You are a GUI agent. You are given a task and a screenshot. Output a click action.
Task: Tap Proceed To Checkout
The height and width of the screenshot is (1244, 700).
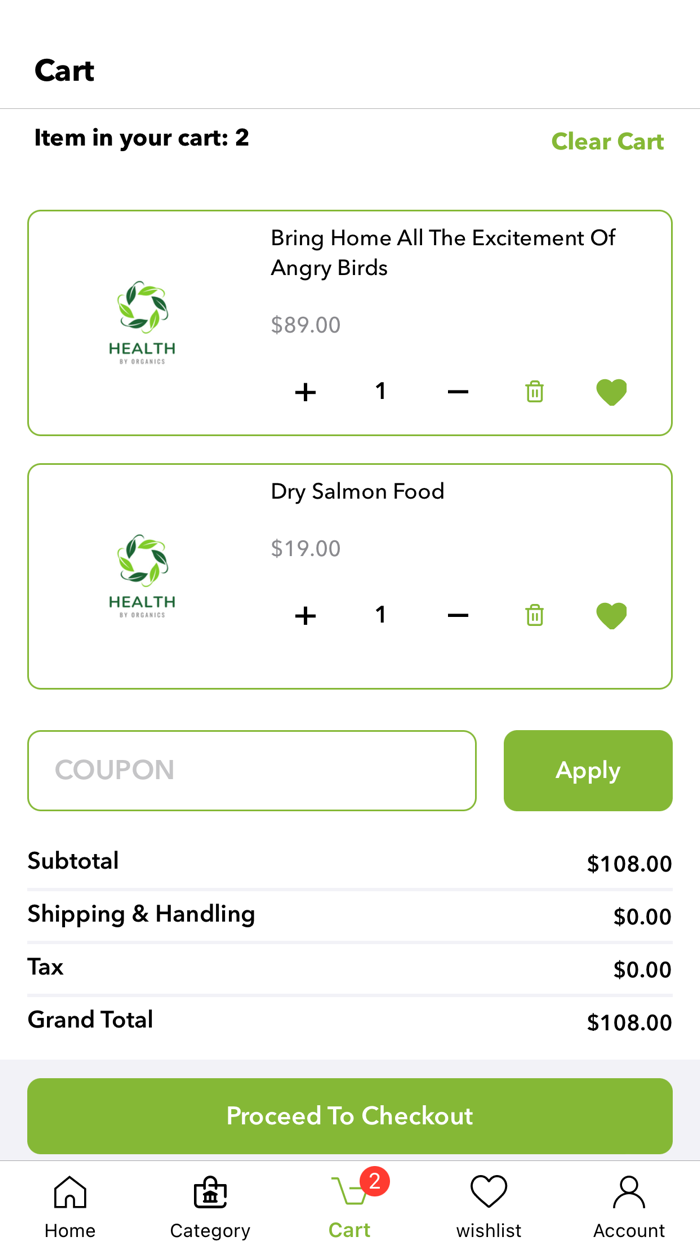[349, 1115]
